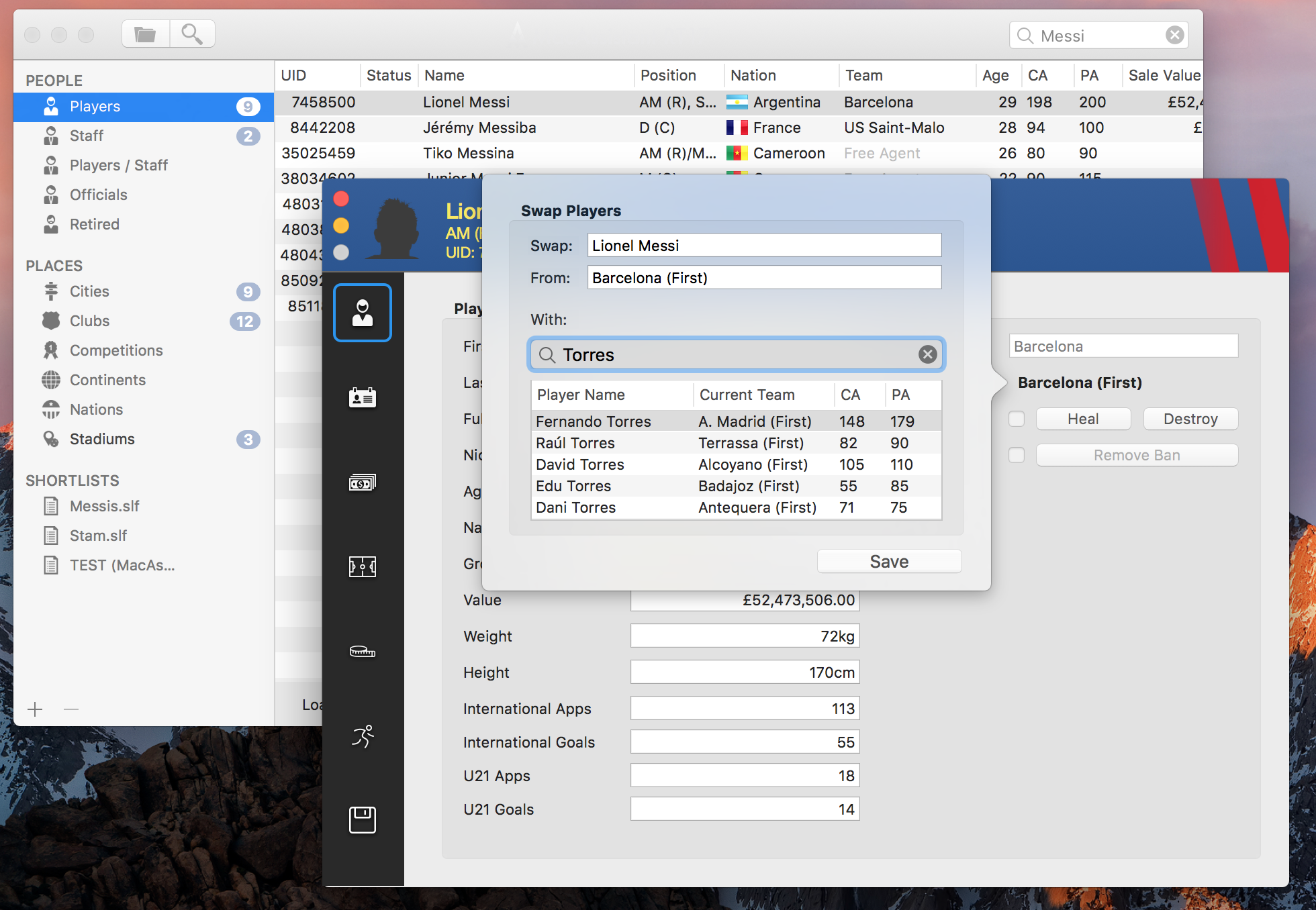Open Continents under Places
Screen dimensions: 1316x910
coord(144,381)
